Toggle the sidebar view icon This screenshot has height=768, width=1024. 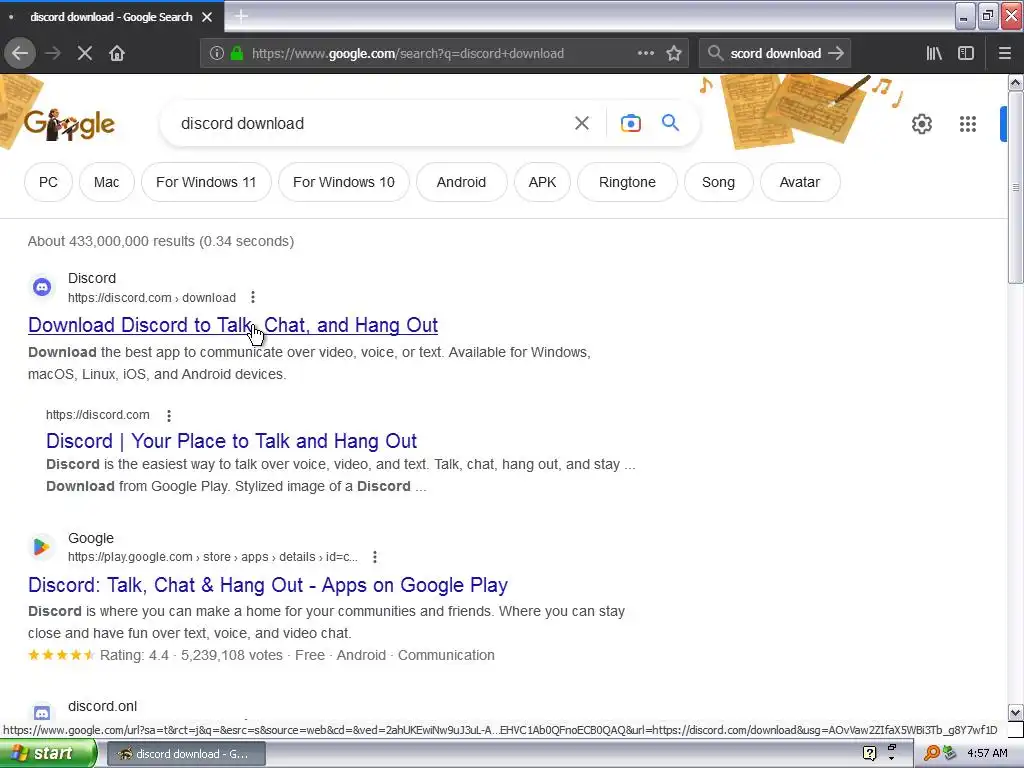click(966, 54)
